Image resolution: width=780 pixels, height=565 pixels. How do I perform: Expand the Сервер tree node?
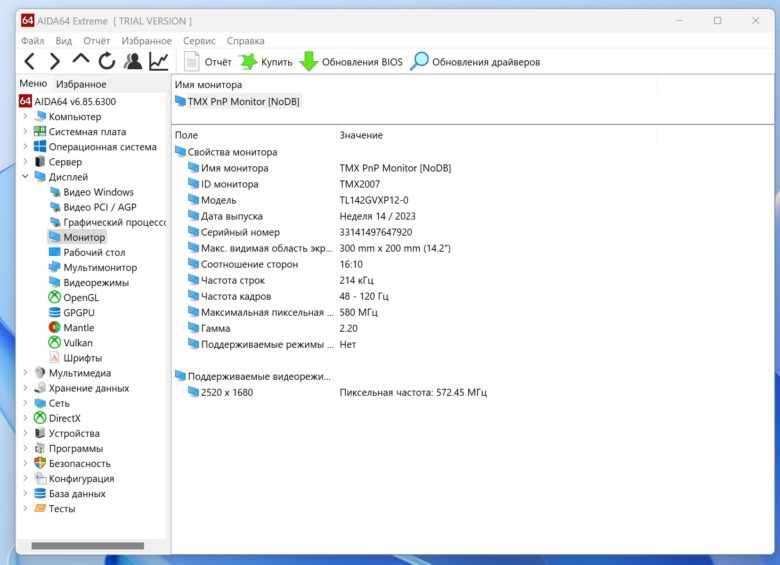tap(25, 162)
